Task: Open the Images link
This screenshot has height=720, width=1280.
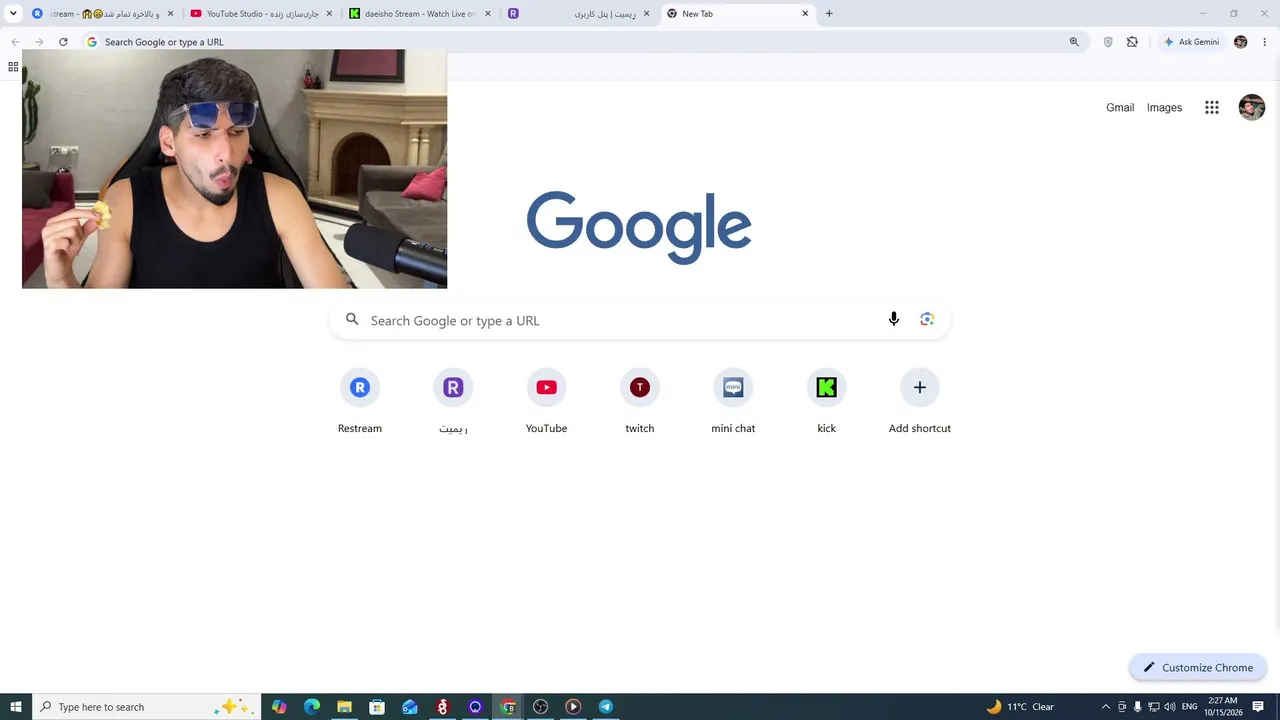Action: click(x=1164, y=107)
